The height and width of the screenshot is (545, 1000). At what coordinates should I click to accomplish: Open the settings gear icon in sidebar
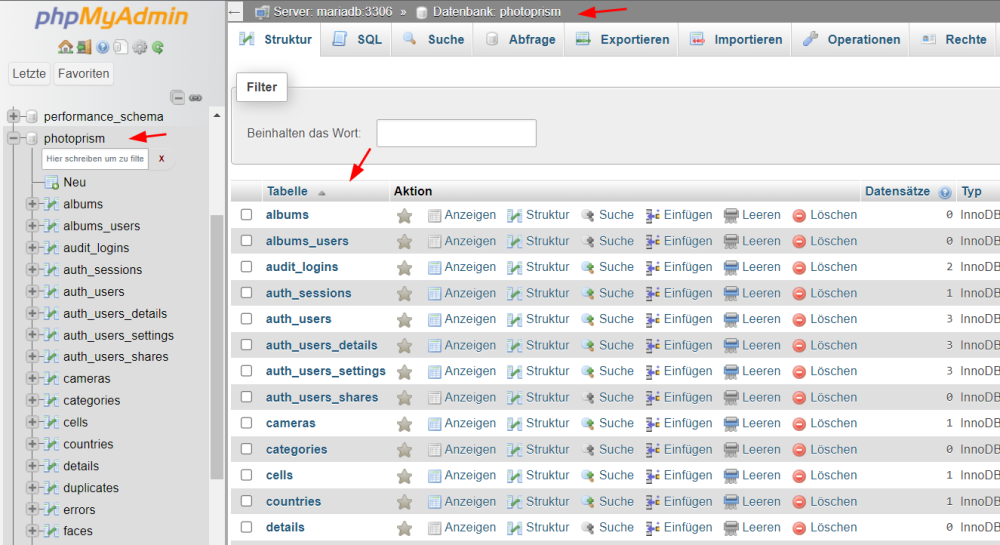click(140, 47)
